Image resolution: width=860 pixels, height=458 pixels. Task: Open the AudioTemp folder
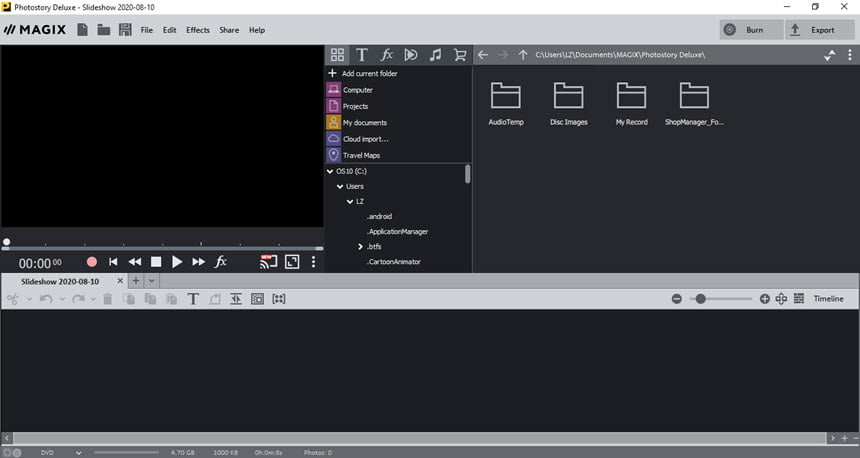[506, 104]
